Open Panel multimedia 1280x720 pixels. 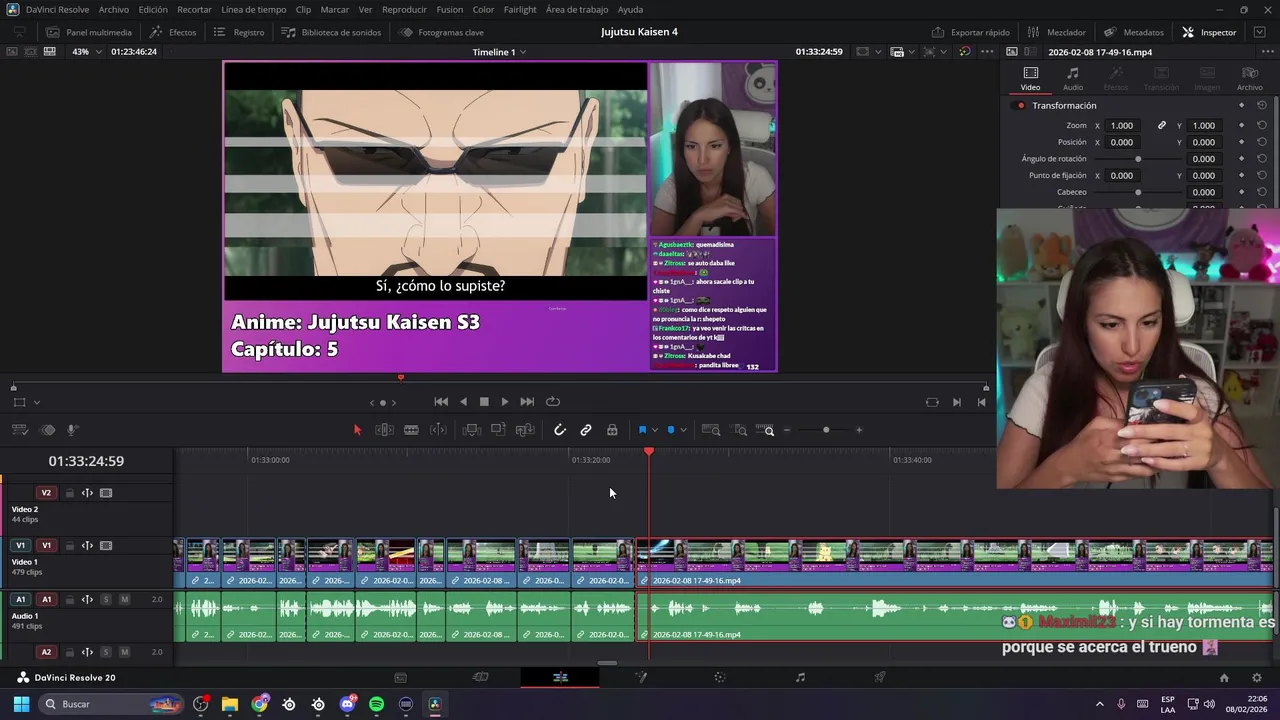[x=87, y=32]
